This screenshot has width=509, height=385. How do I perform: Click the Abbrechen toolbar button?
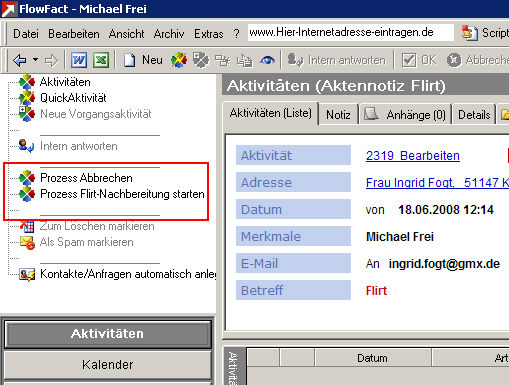point(477,60)
